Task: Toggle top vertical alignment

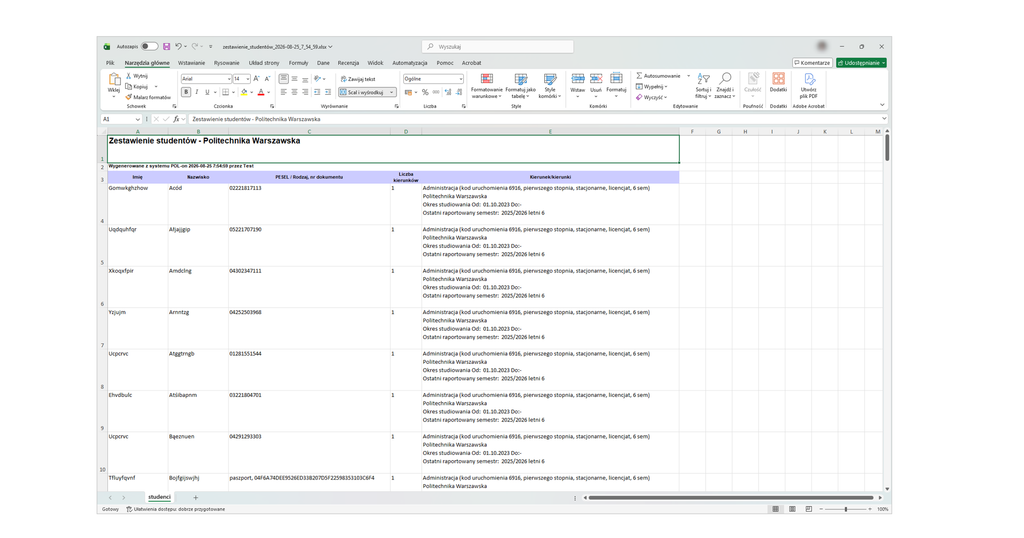Action: point(283,78)
